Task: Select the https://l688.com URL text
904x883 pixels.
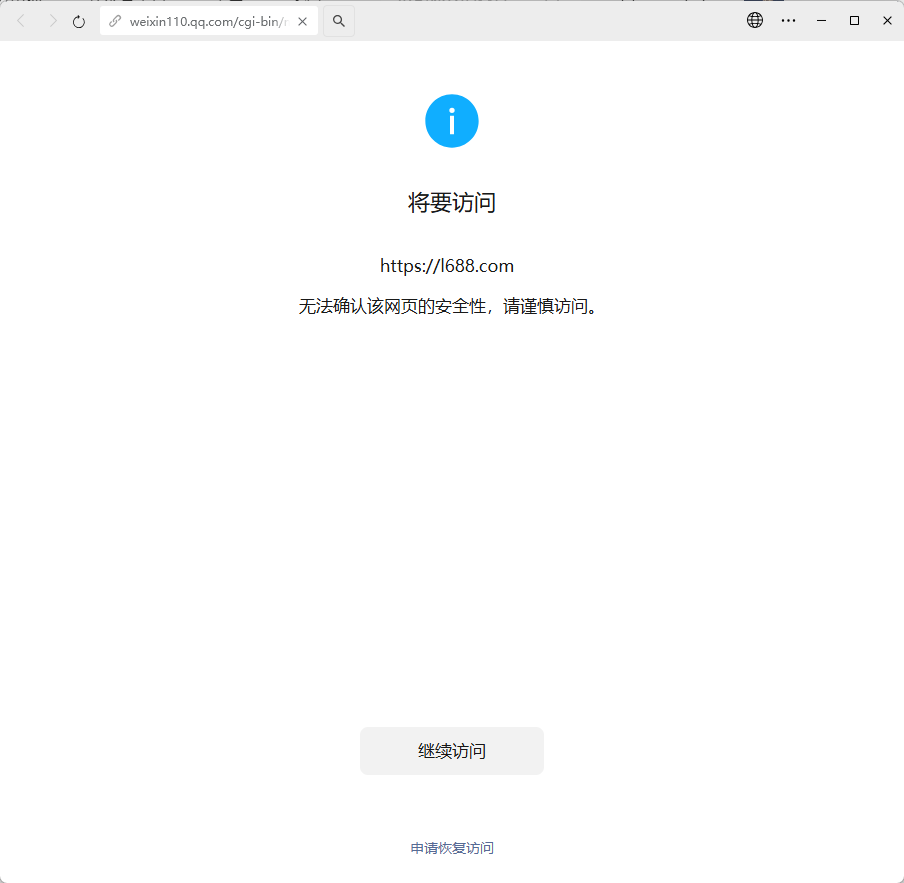Action: [447, 266]
